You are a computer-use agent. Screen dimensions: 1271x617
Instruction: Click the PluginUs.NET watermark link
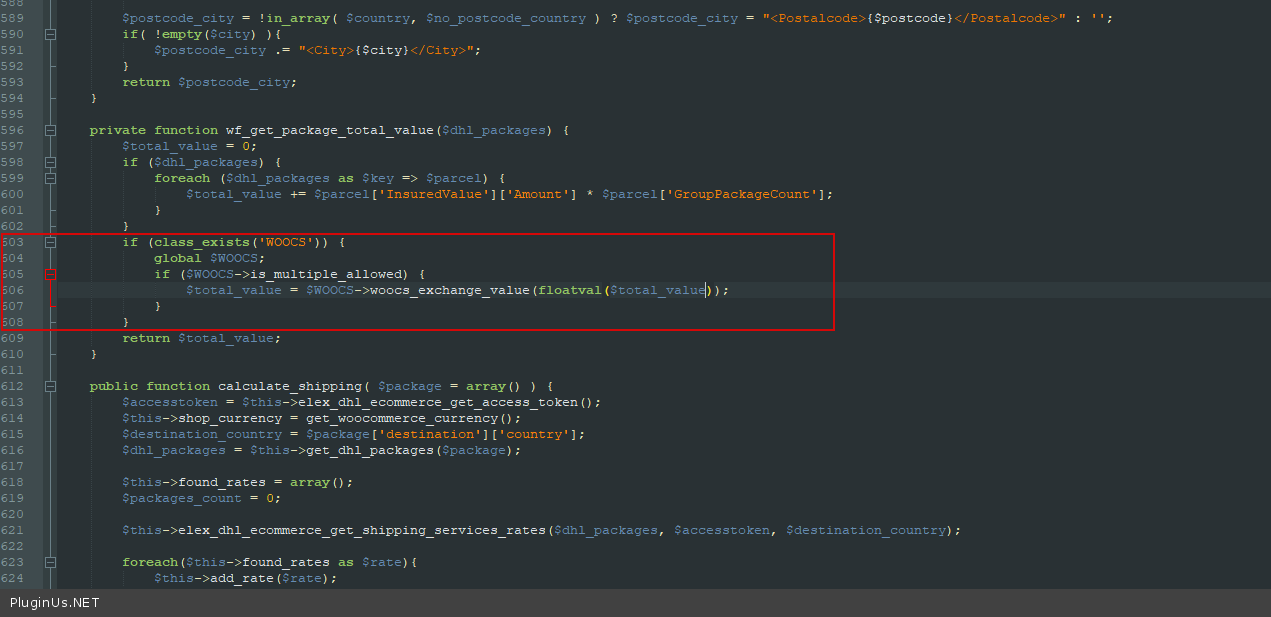pos(55,603)
